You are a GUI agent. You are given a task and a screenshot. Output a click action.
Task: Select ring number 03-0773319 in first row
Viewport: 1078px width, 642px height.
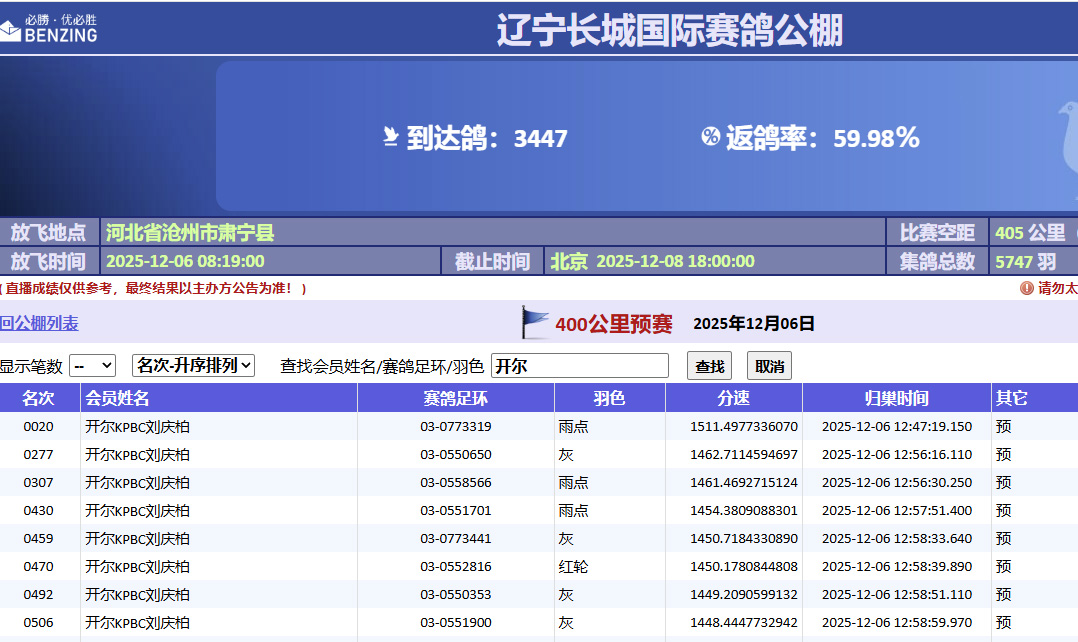point(455,427)
